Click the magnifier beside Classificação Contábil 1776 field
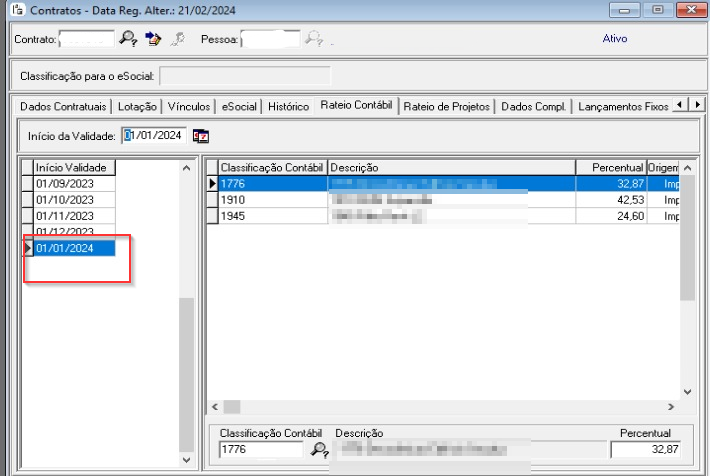 [x=319, y=450]
